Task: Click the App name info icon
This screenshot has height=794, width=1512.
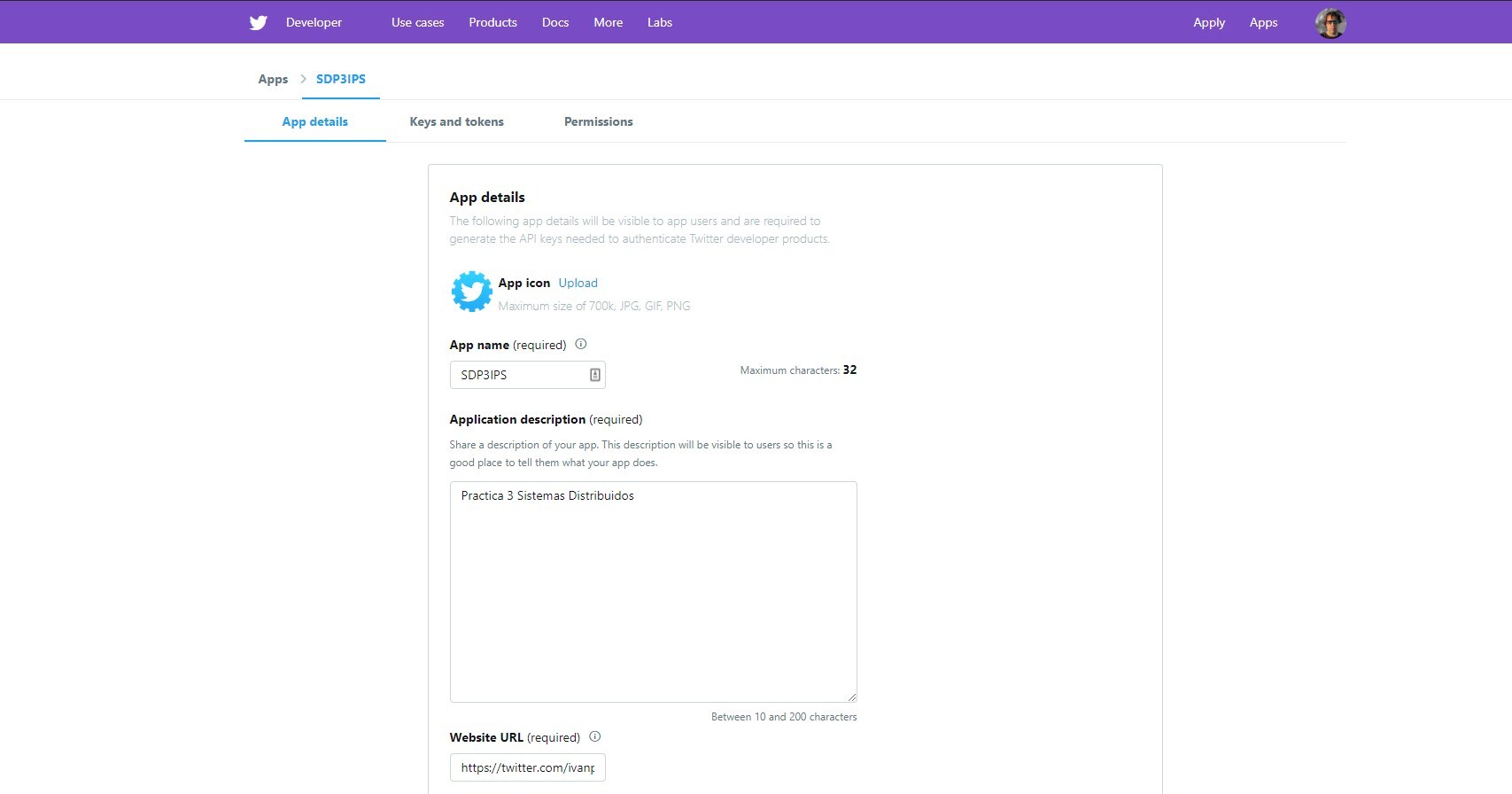Action: (x=581, y=344)
